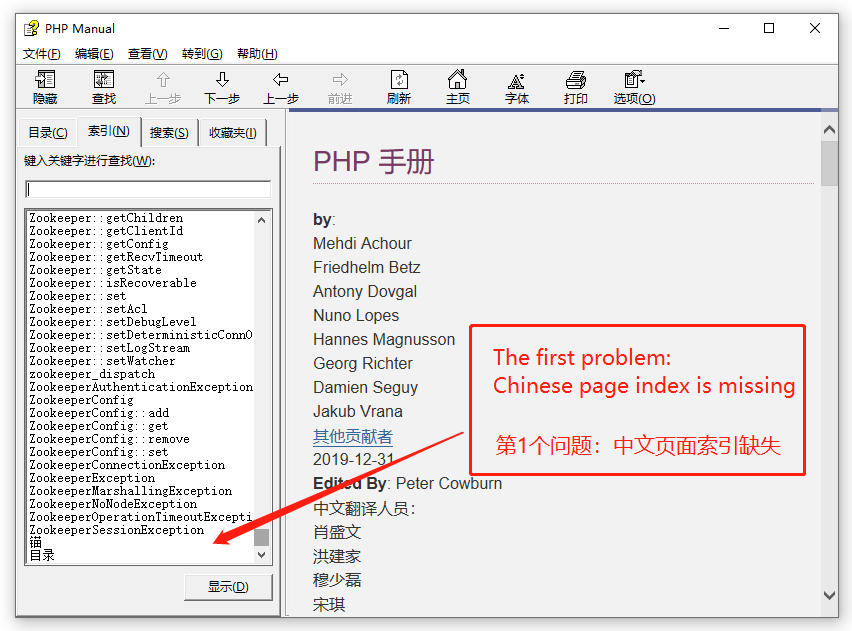Select index entry ZookeeperMarshallingException

[x=130, y=491]
